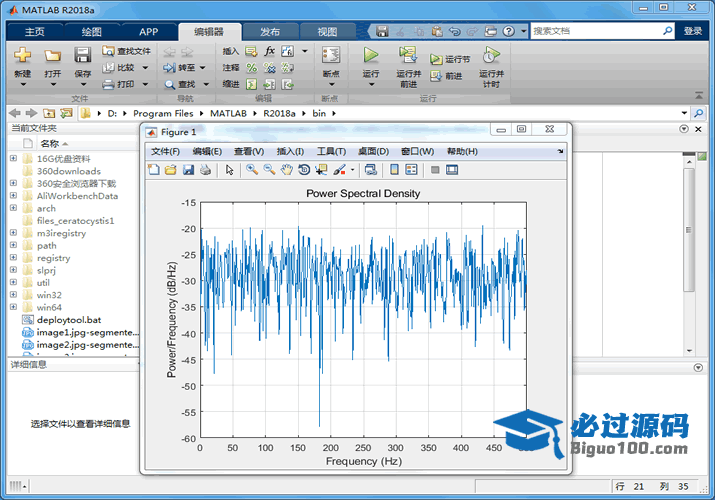Click the Figure toolbar Open File icon

(171, 170)
